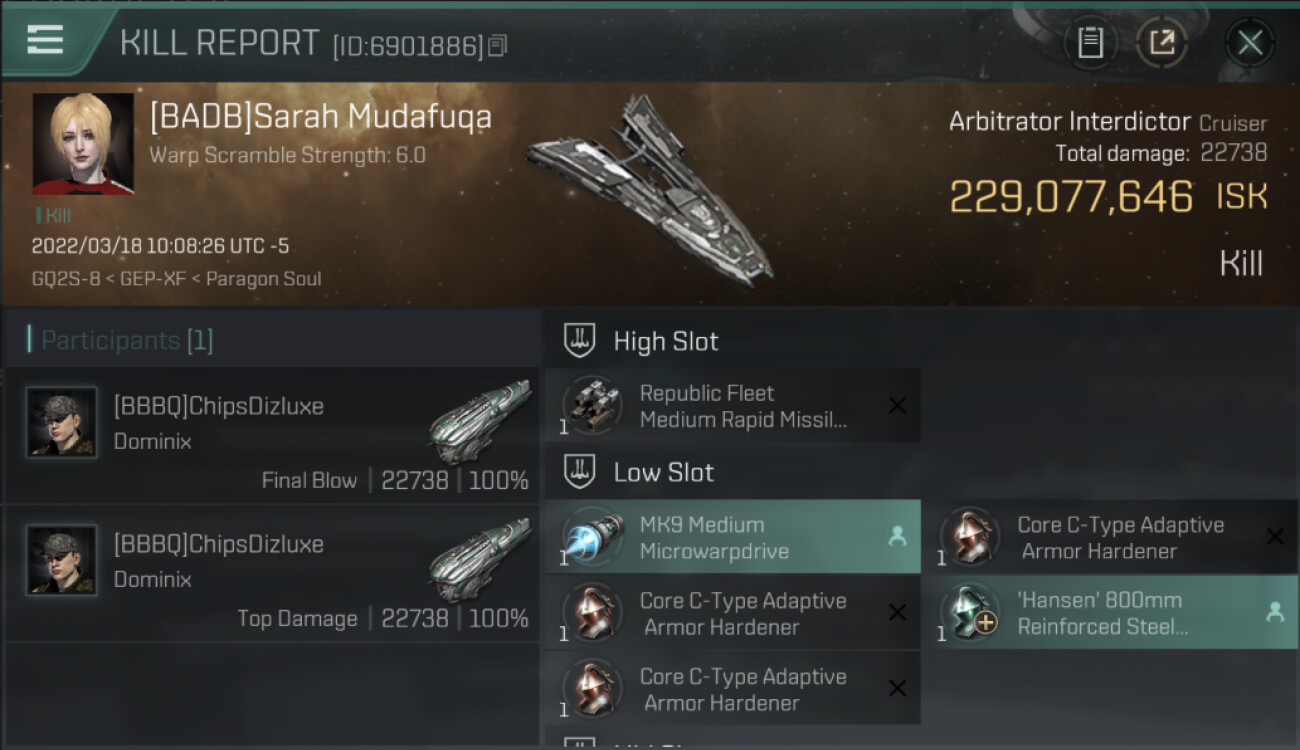The height and width of the screenshot is (750, 1300).
Task: Open Top Damage pilot ChipsDizluxe's portrait
Action: pyautogui.click(x=61, y=560)
